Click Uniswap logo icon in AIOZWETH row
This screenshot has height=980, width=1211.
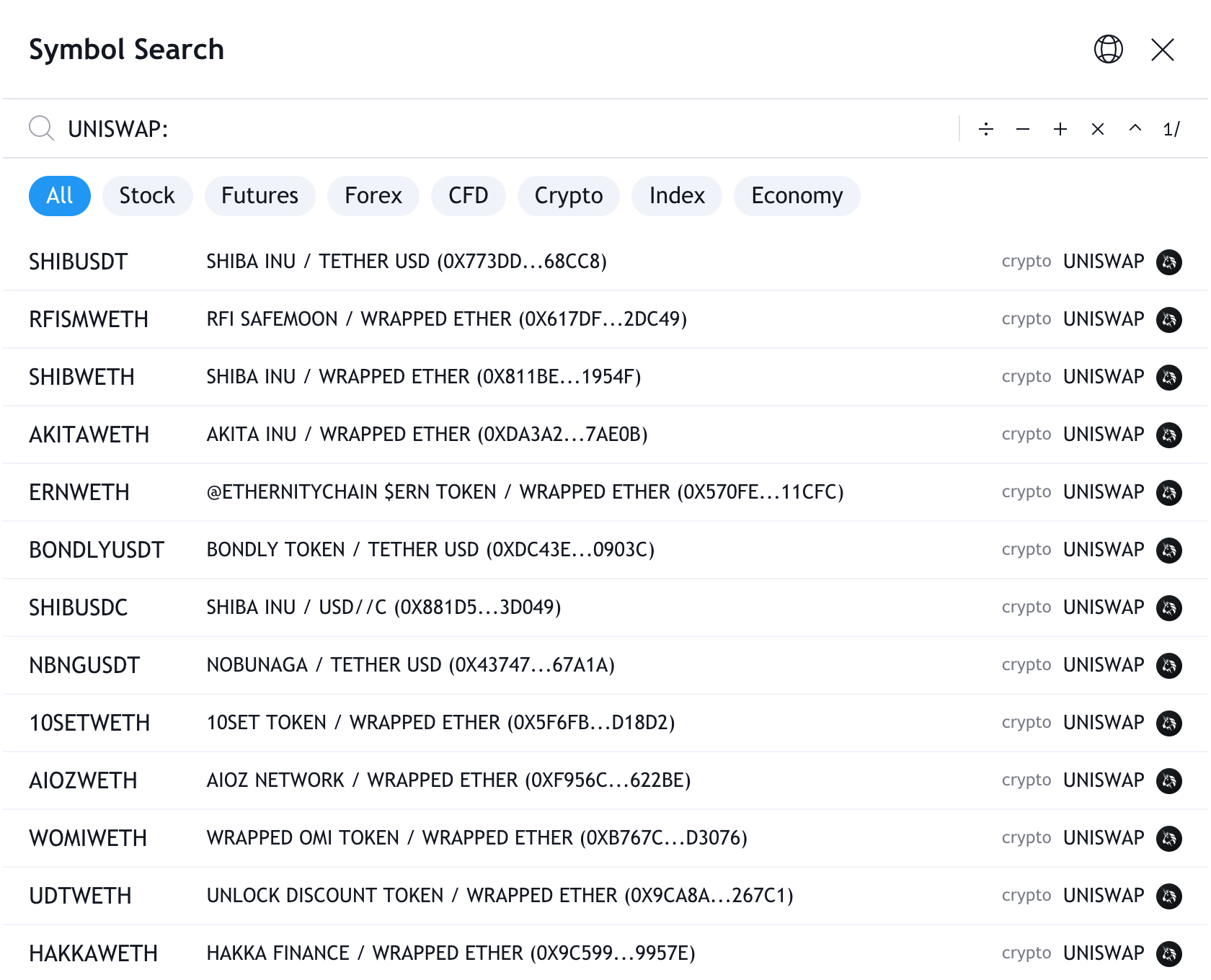[x=1169, y=780]
